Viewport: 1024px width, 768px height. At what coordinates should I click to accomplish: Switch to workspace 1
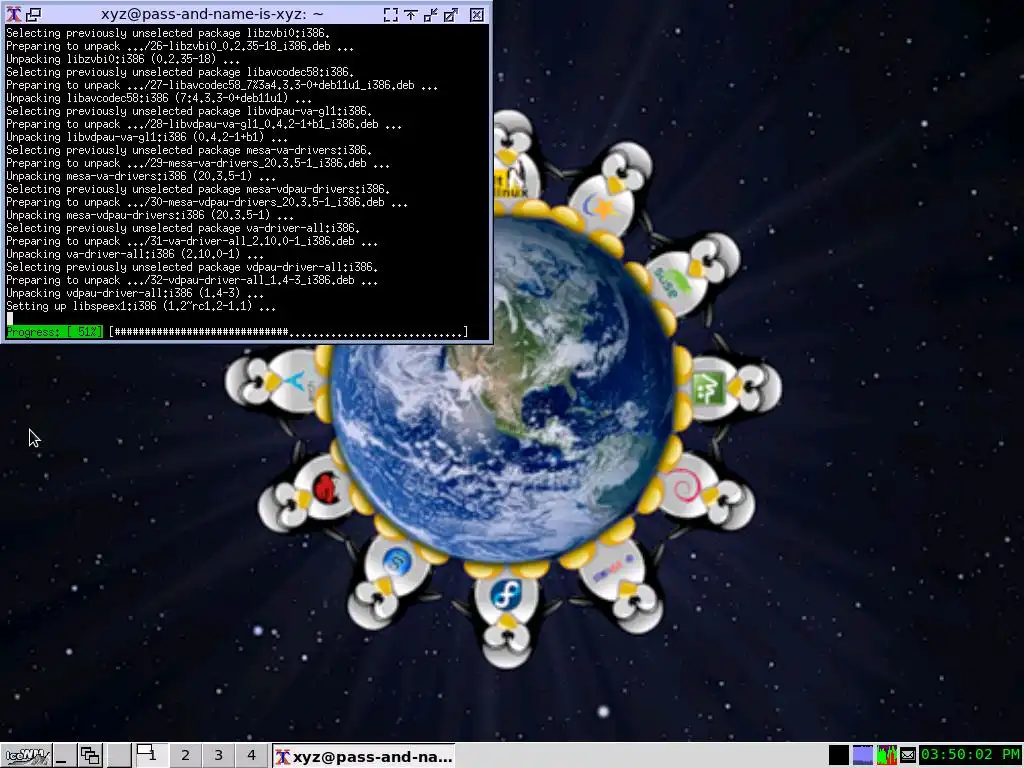(x=150, y=756)
